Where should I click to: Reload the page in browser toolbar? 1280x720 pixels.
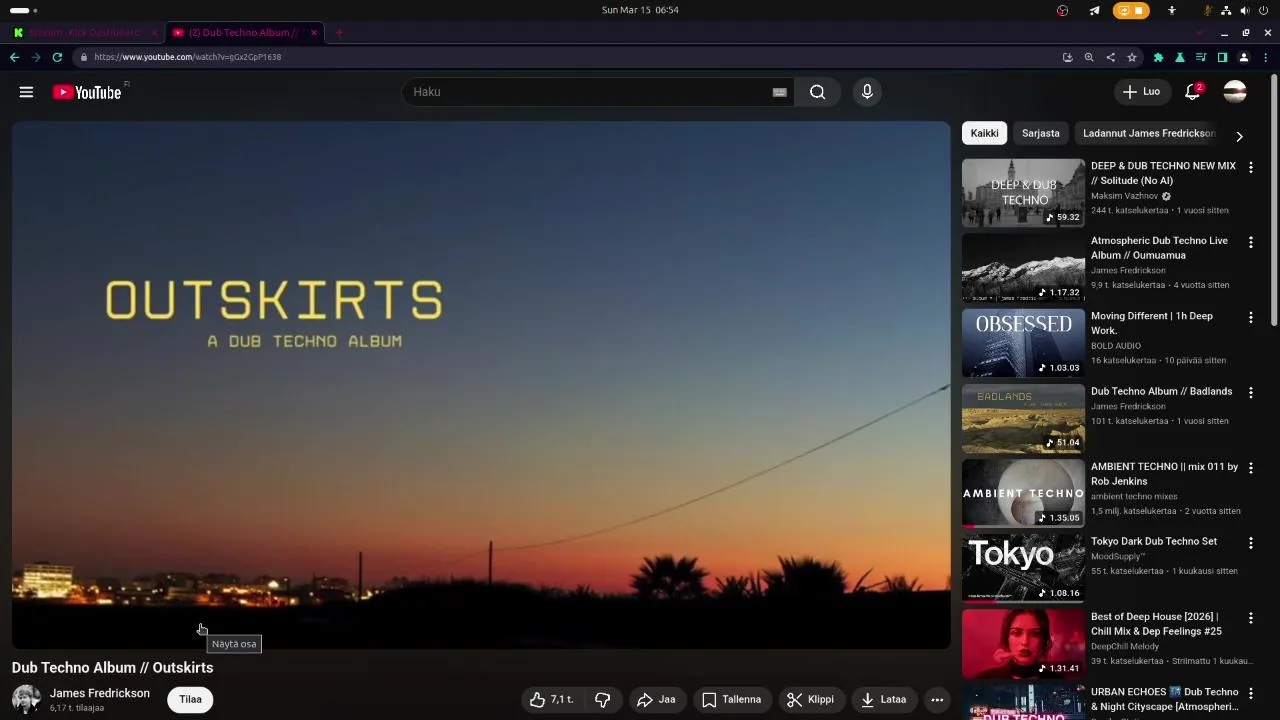pos(57,57)
